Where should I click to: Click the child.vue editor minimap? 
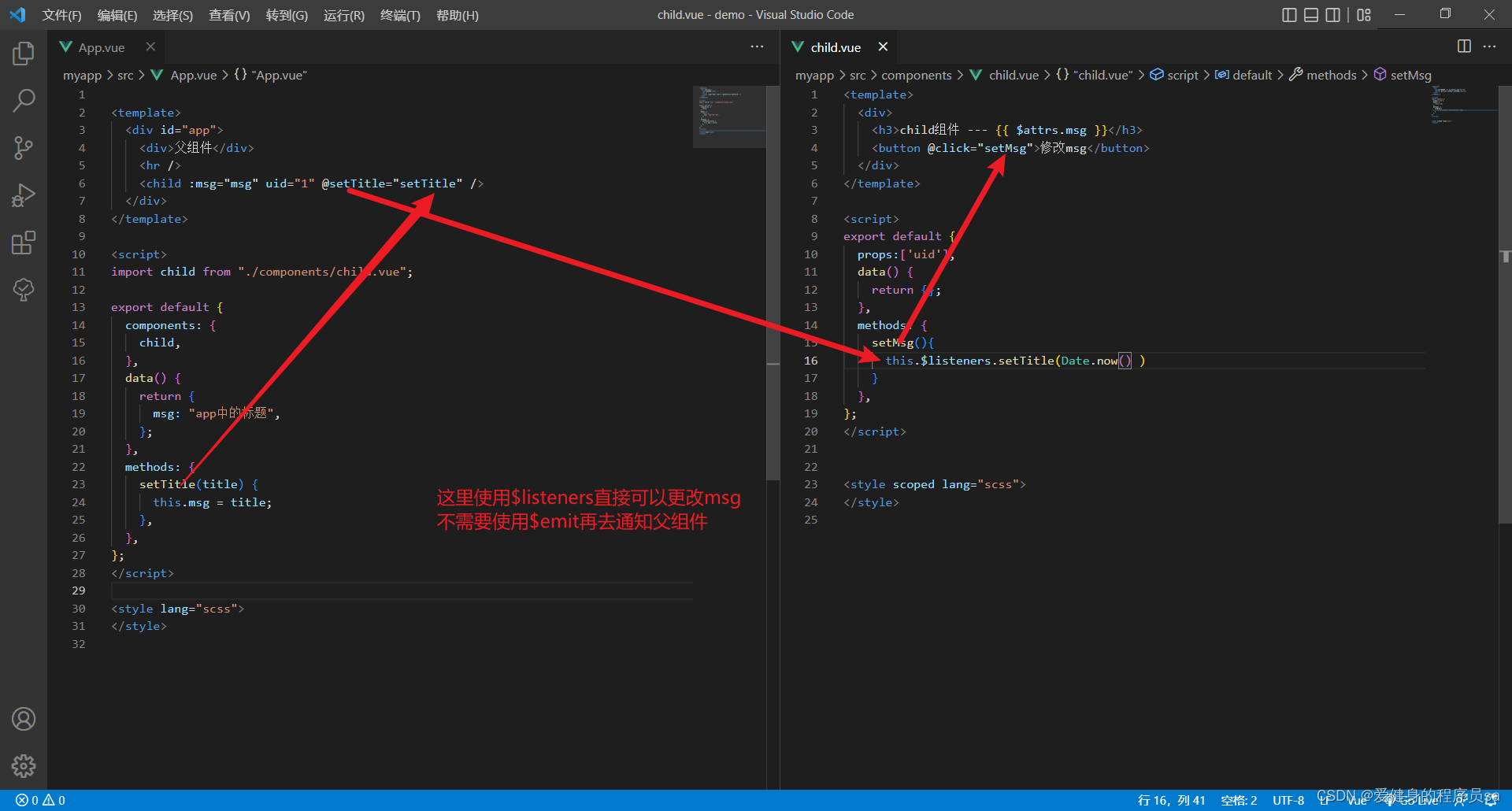(x=1464, y=106)
